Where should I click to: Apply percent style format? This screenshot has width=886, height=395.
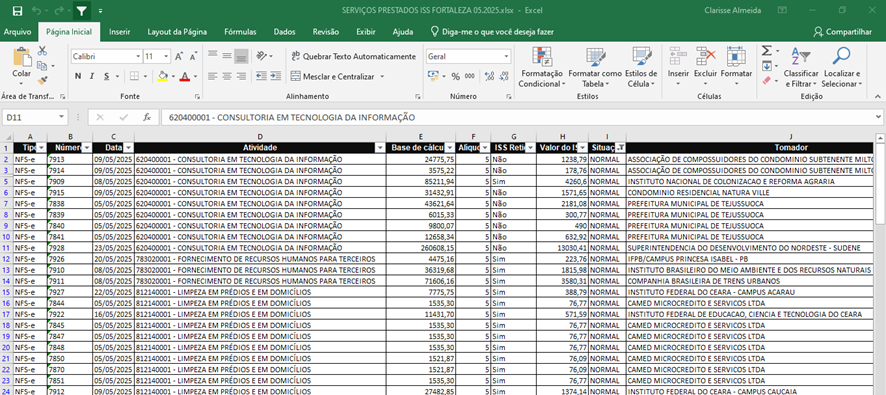coord(455,76)
